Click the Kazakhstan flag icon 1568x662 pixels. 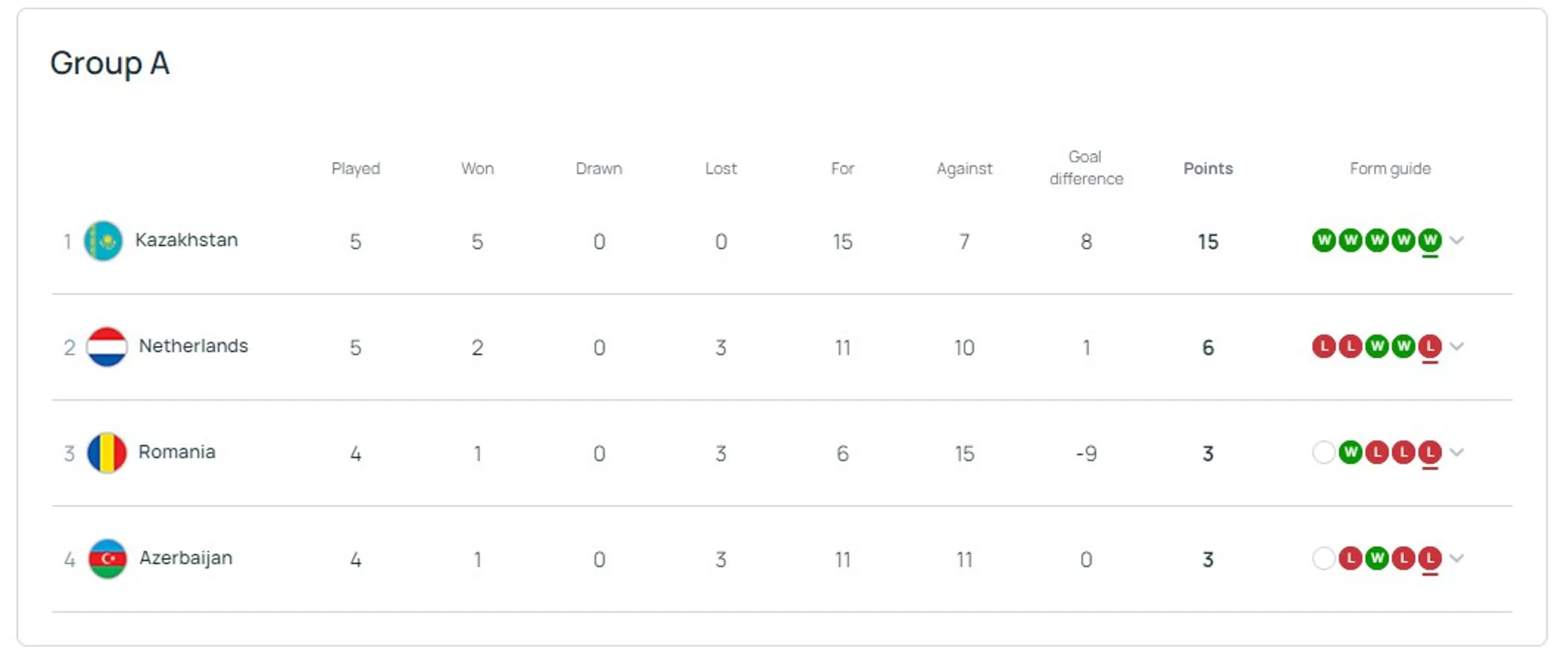(103, 241)
